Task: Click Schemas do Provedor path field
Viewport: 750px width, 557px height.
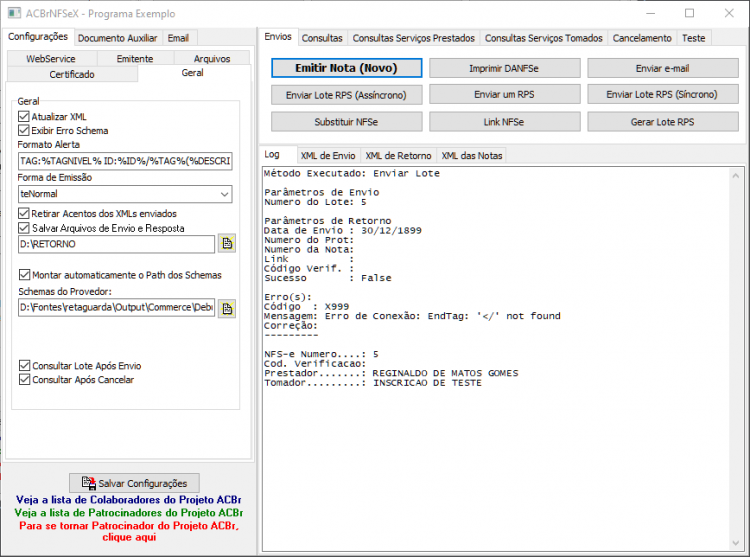Action: tap(117, 307)
